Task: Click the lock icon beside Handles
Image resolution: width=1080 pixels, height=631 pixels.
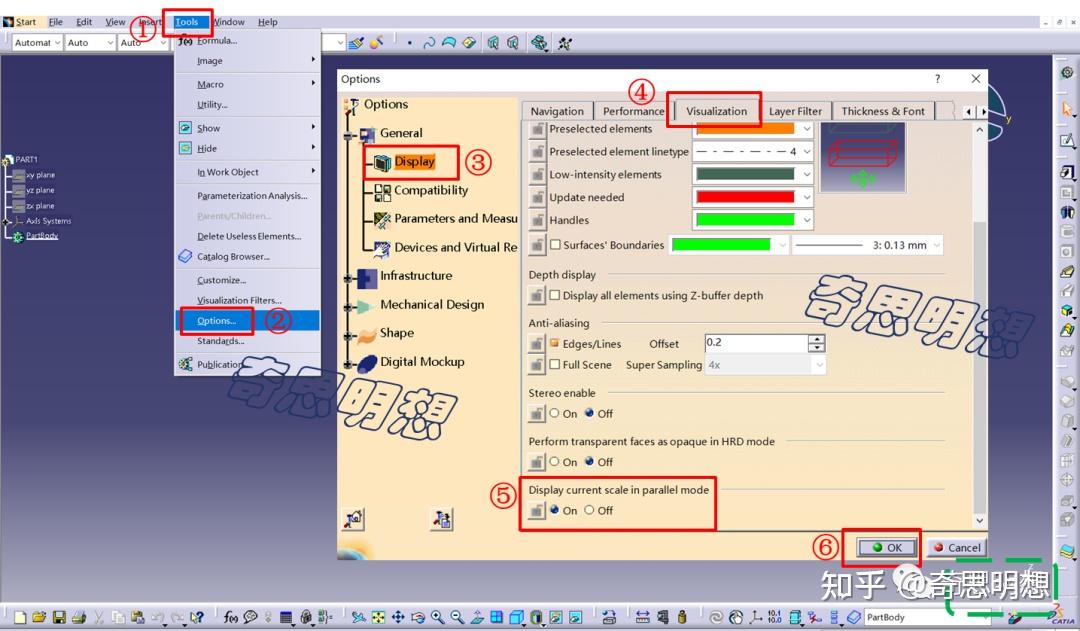Action: [537, 220]
